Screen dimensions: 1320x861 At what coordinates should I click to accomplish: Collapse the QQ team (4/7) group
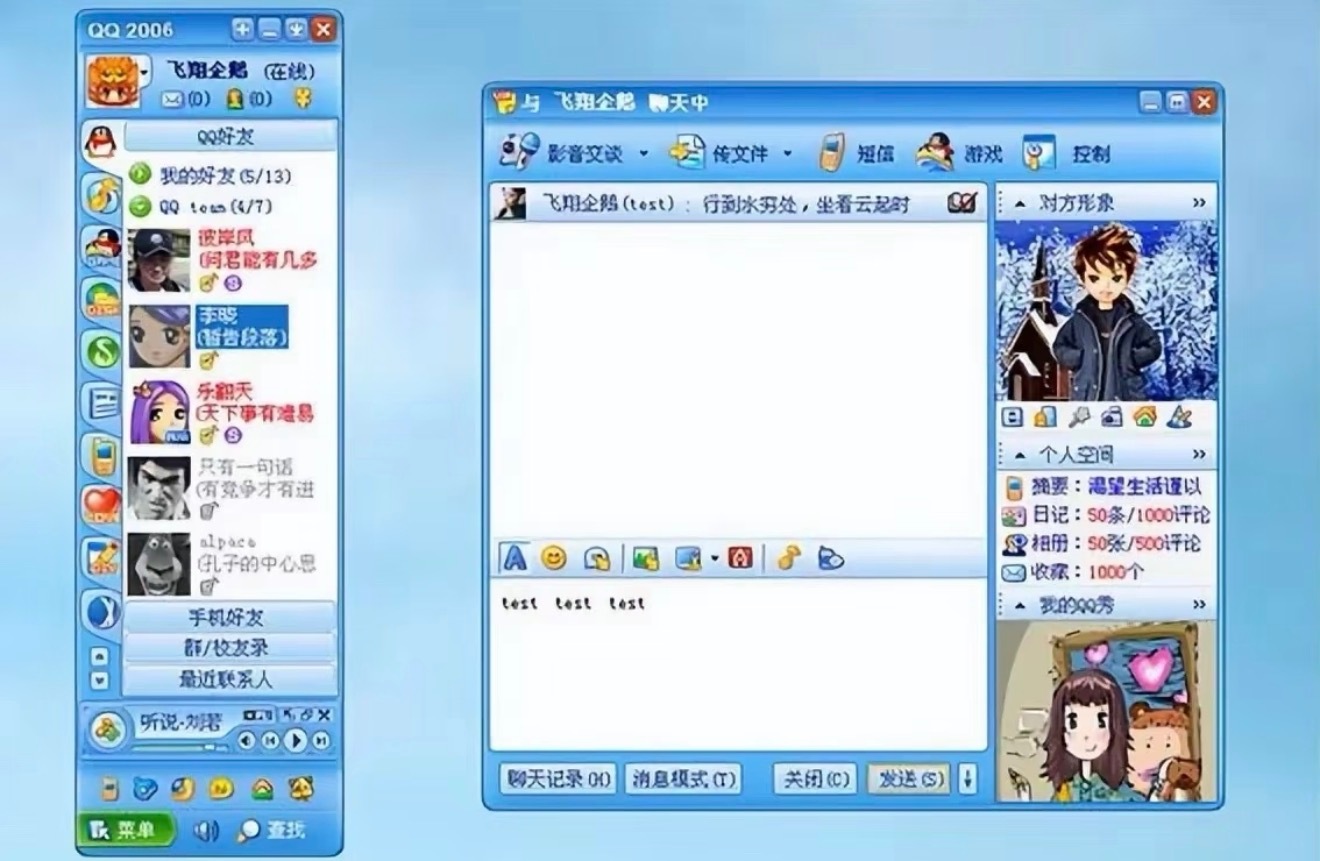[140, 207]
